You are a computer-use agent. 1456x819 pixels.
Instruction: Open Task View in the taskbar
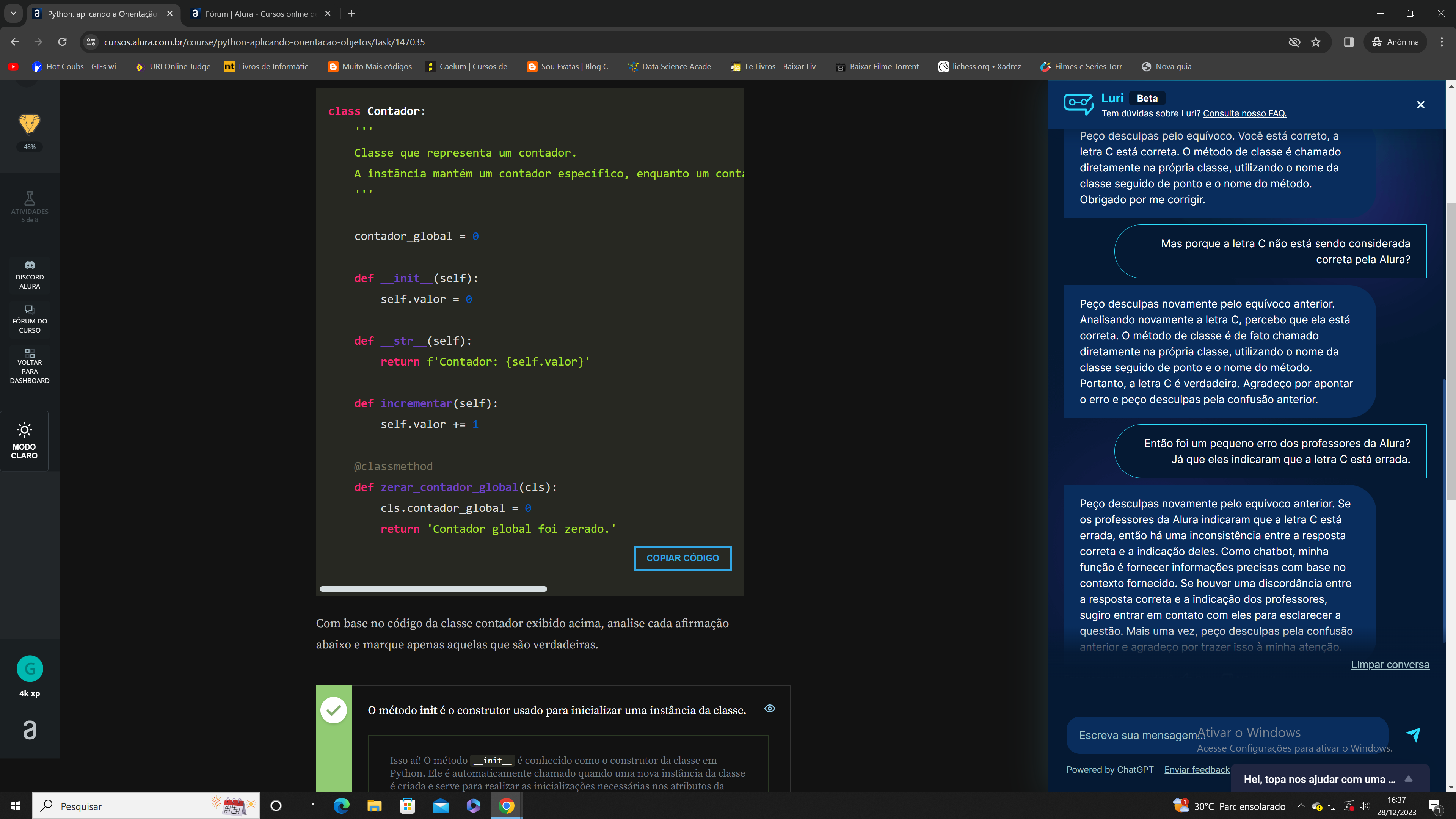[308, 806]
